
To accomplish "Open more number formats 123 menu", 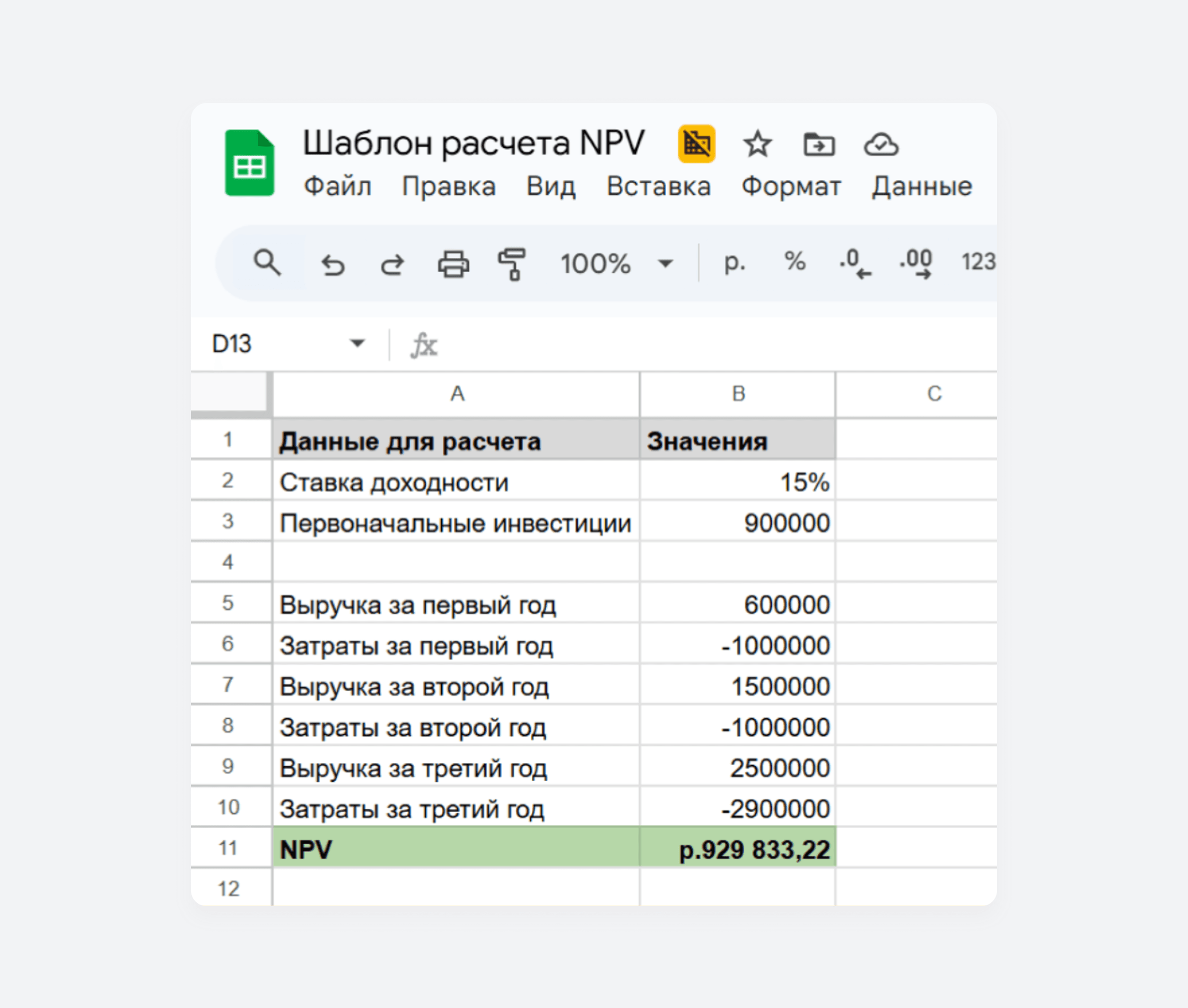I will 978,262.
